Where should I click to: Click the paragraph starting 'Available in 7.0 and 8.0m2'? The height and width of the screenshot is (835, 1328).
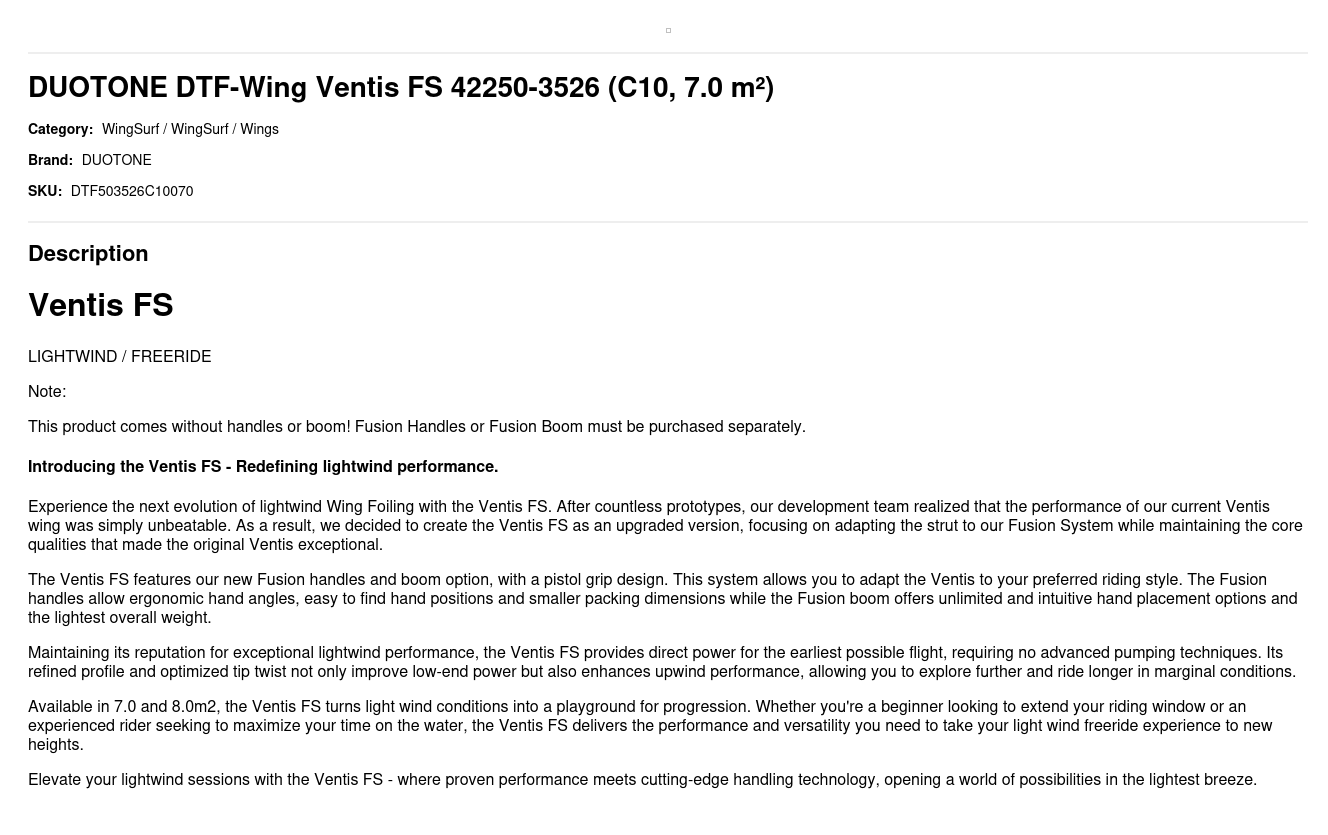[650, 726]
